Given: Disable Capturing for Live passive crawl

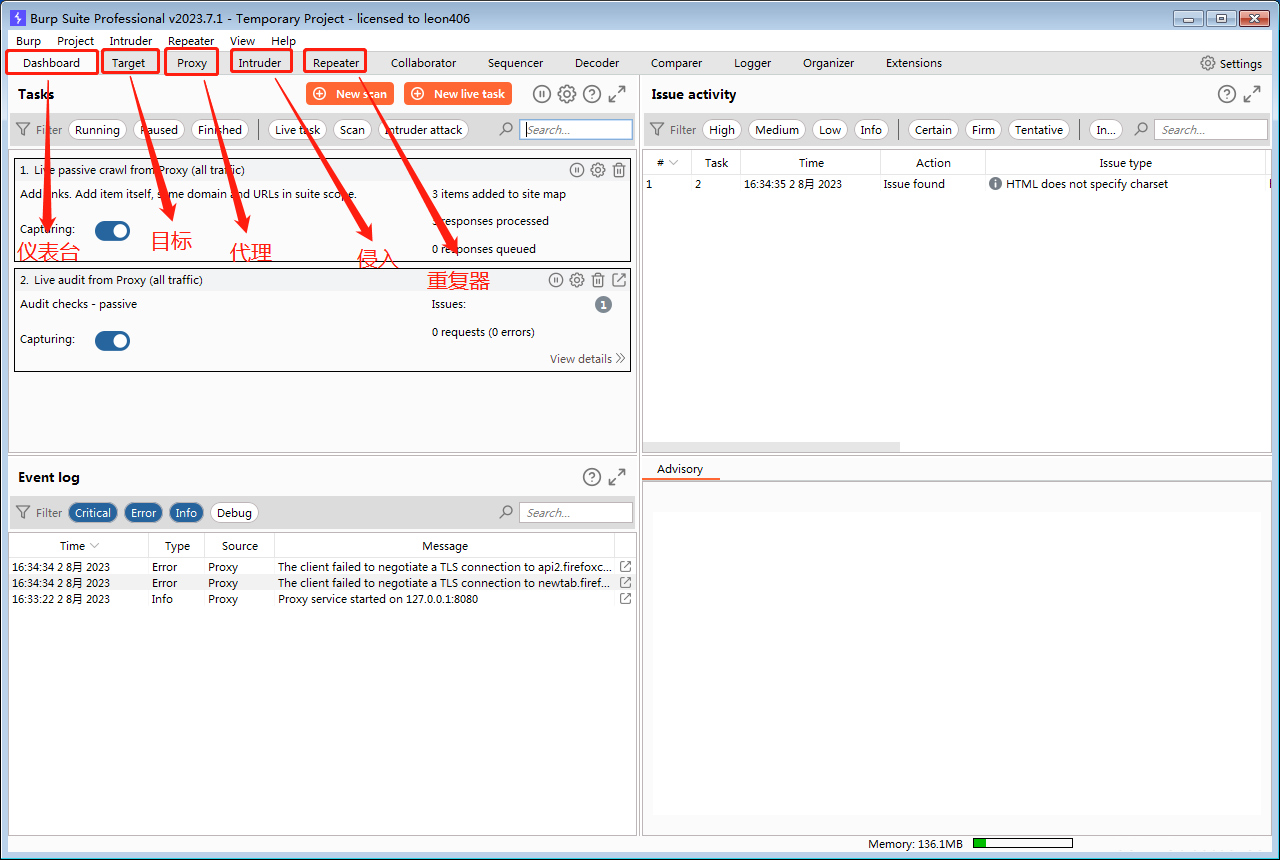Looking at the screenshot, I should (x=112, y=230).
